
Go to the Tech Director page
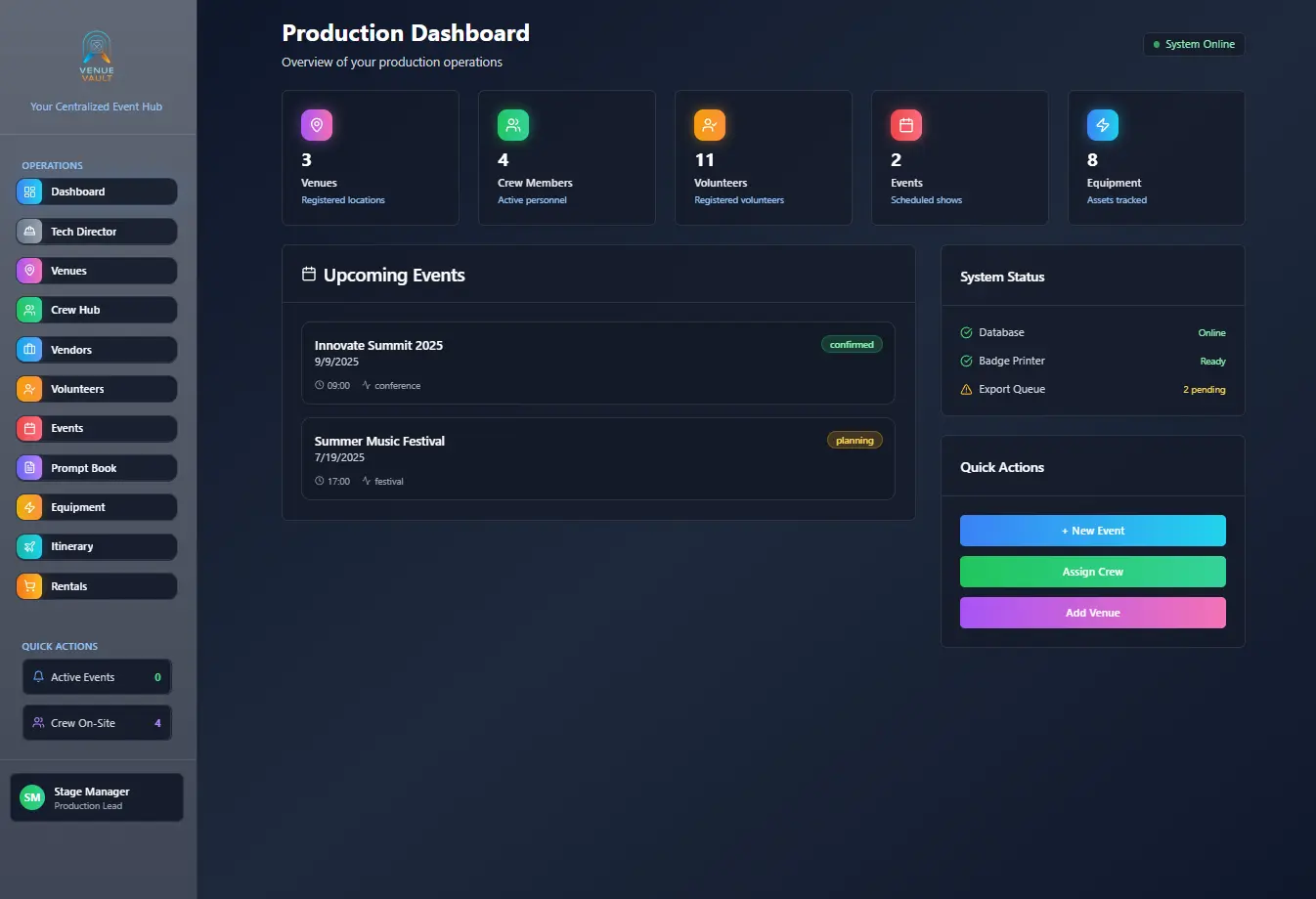pos(97,232)
